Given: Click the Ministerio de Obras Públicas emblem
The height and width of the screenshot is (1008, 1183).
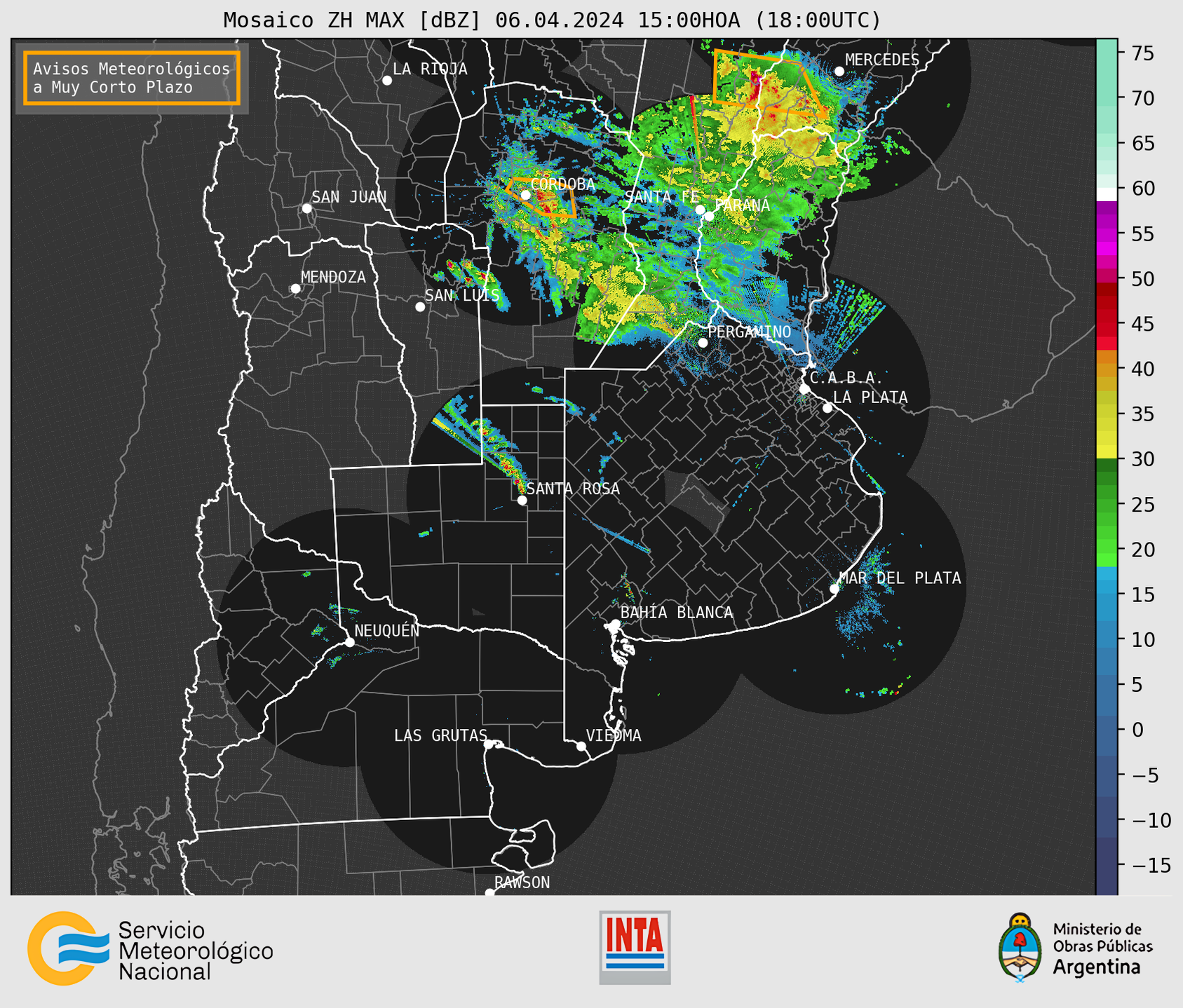Looking at the screenshot, I should click(1020, 947).
